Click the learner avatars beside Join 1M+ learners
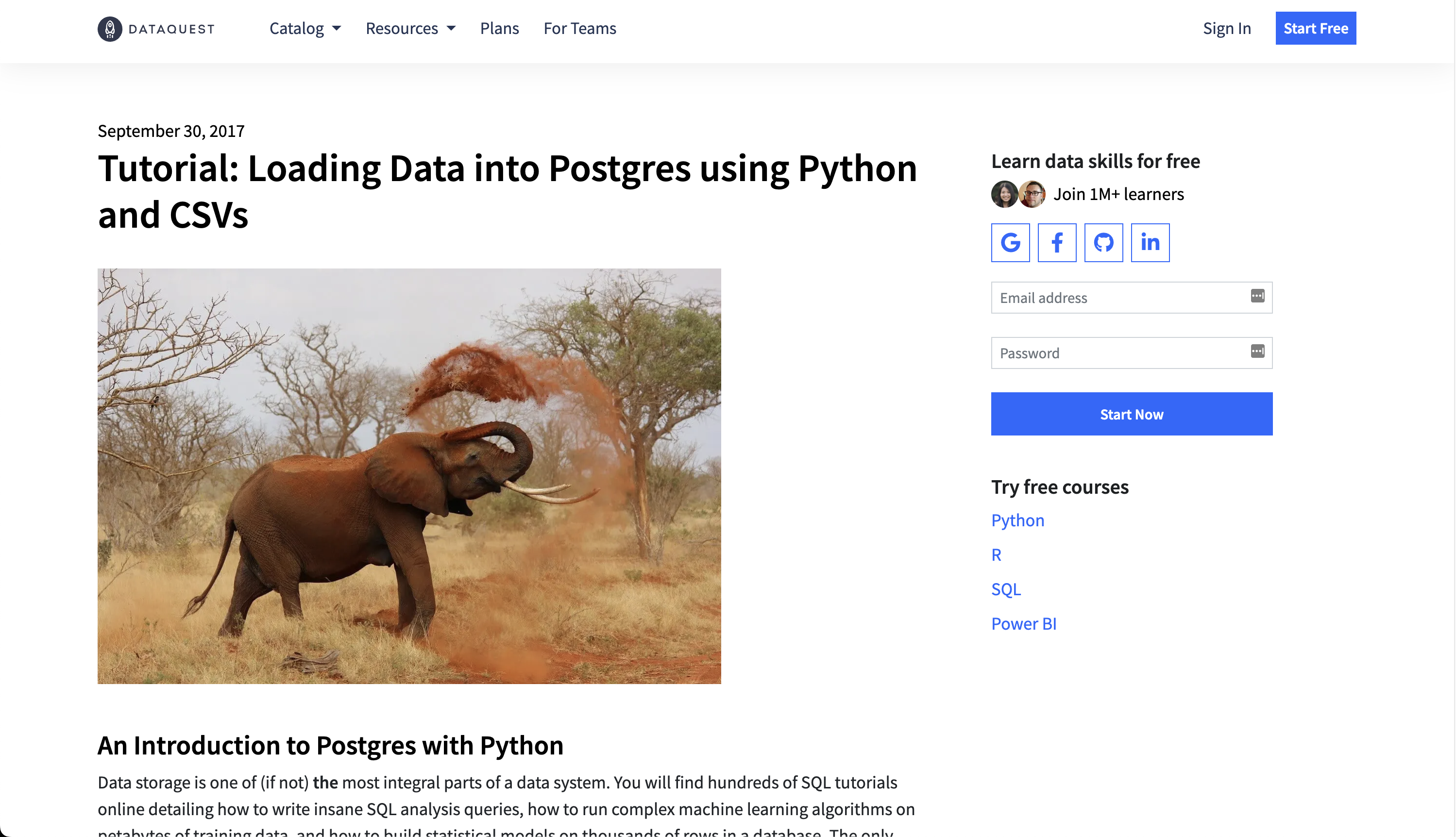The height and width of the screenshot is (837, 1456). 1018,194
